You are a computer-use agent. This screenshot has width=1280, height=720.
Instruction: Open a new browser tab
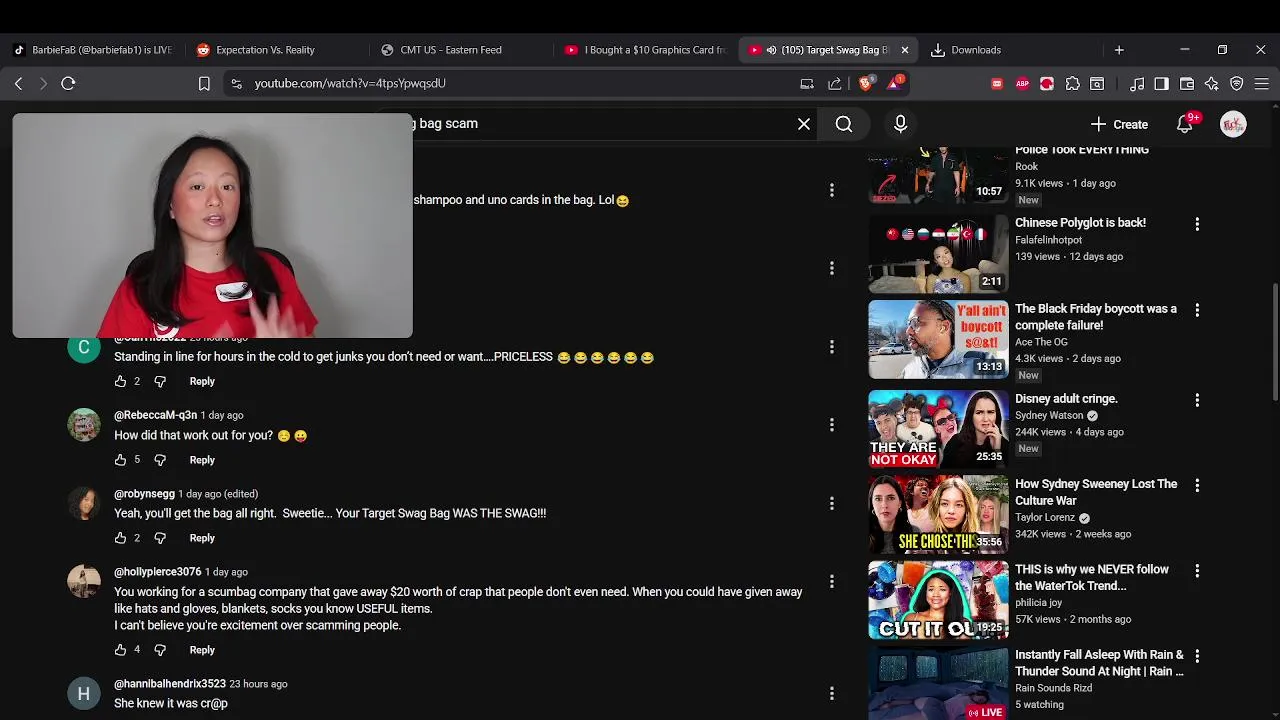click(x=1119, y=50)
